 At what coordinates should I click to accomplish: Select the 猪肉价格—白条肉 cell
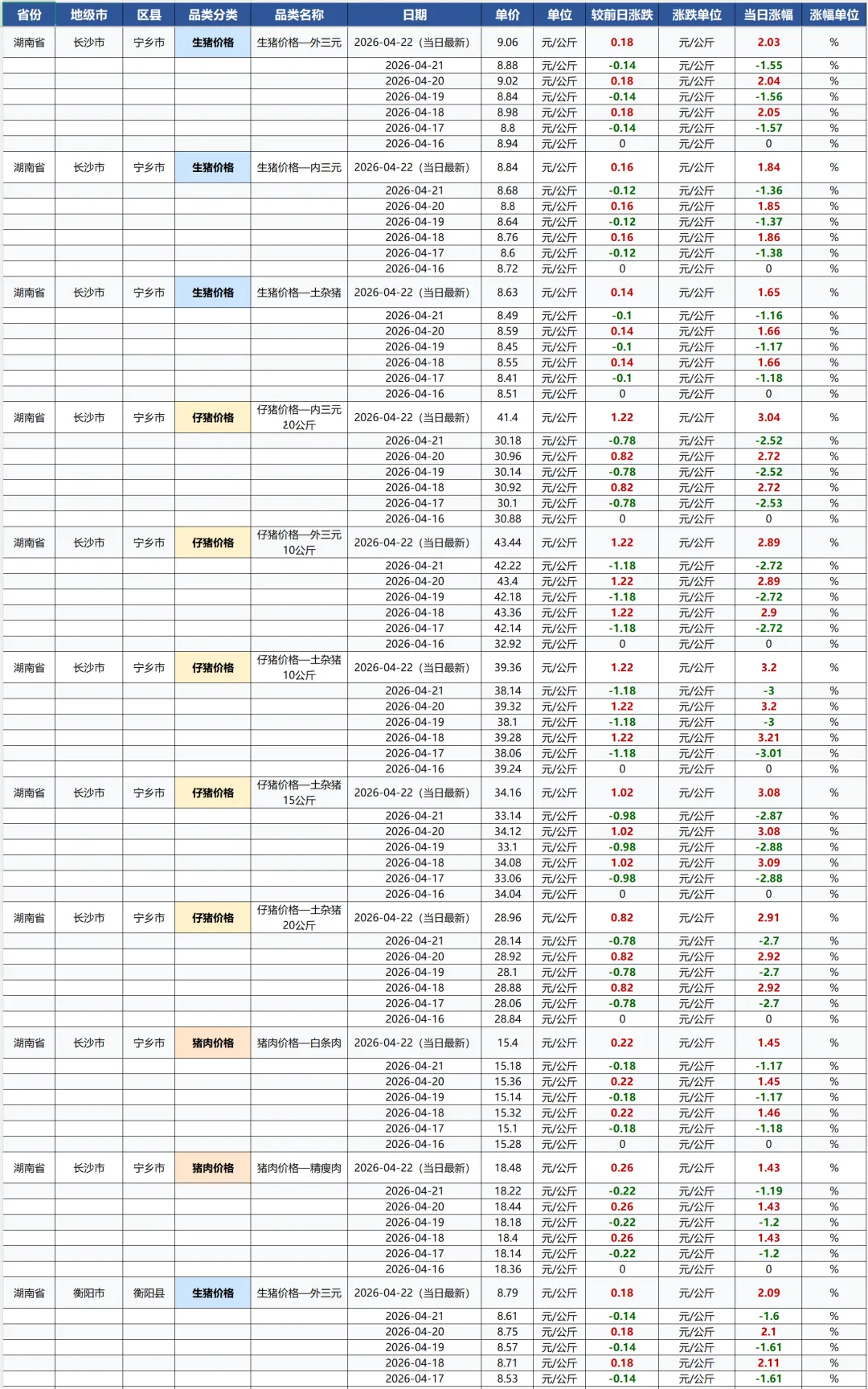click(299, 1043)
